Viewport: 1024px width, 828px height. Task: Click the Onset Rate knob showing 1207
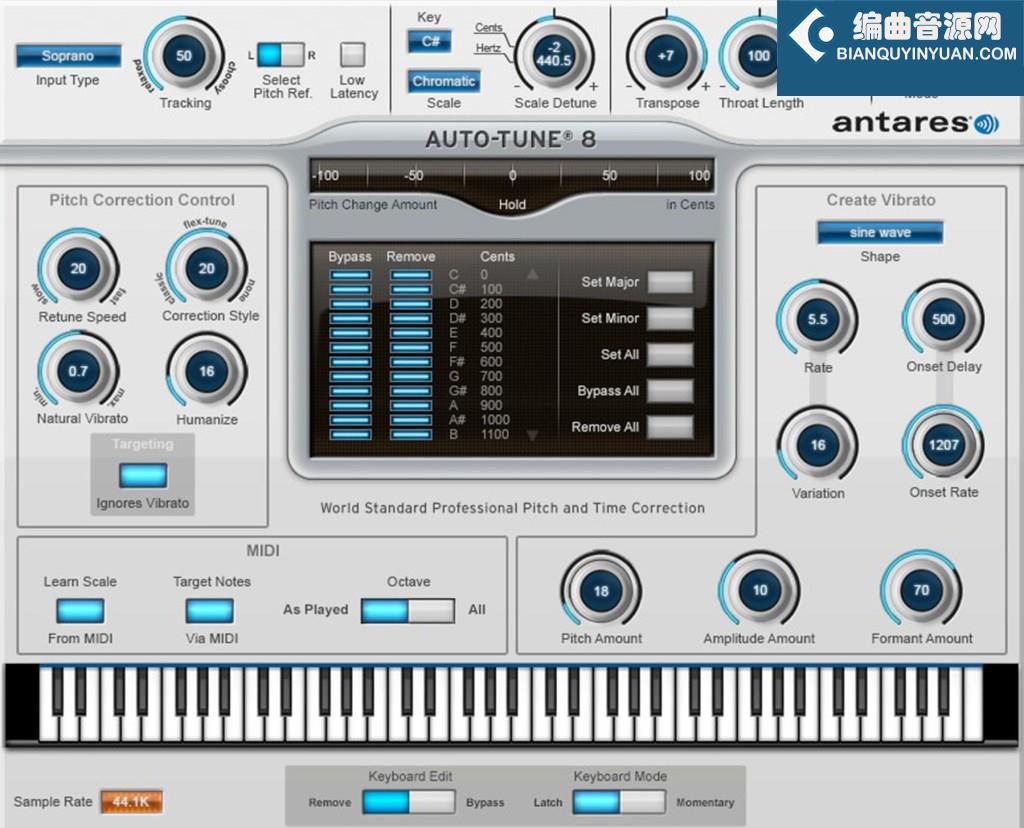pyautogui.click(x=943, y=445)
